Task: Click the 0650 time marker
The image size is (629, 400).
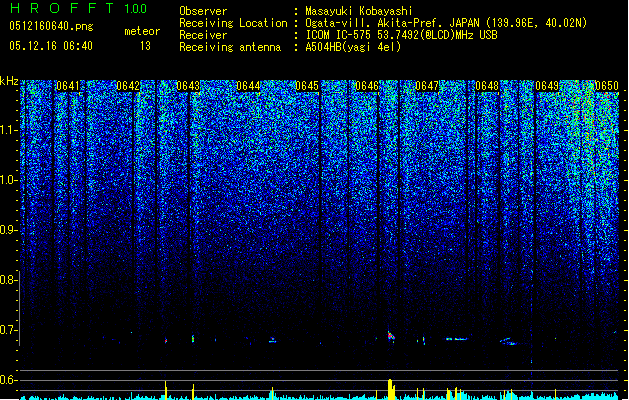Action: point(607,86)
